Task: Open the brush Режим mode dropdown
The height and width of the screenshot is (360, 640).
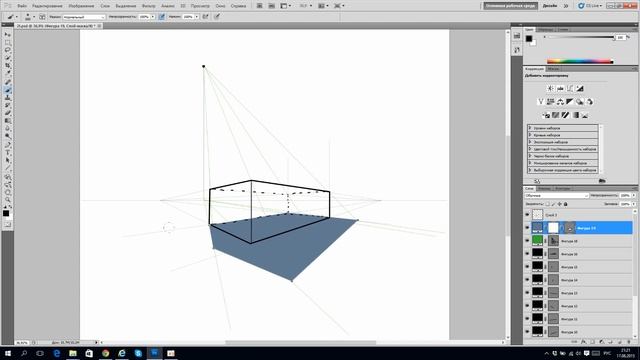Action: (x=84, y=17)
